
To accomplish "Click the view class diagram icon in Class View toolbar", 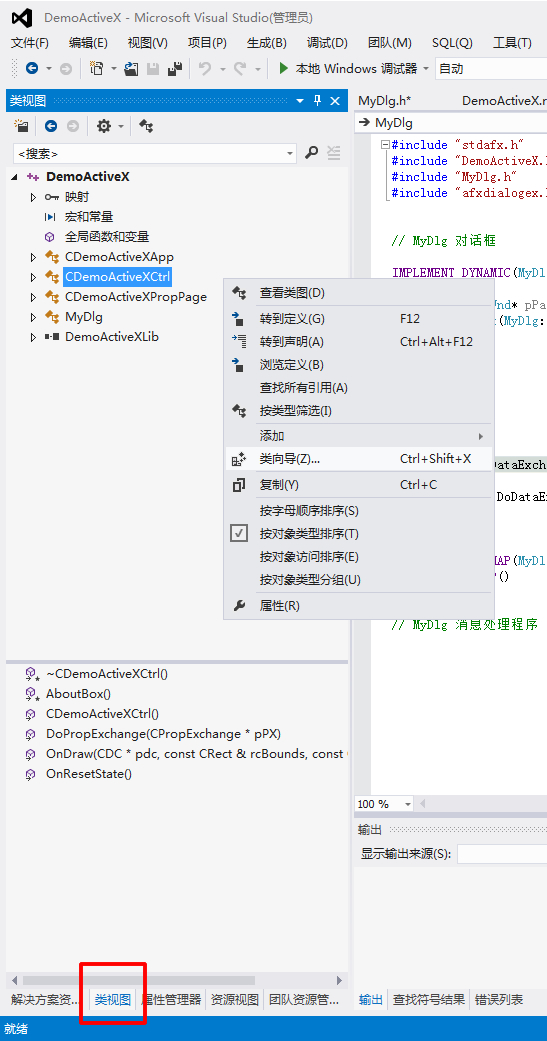I will [x=147, y=126].
